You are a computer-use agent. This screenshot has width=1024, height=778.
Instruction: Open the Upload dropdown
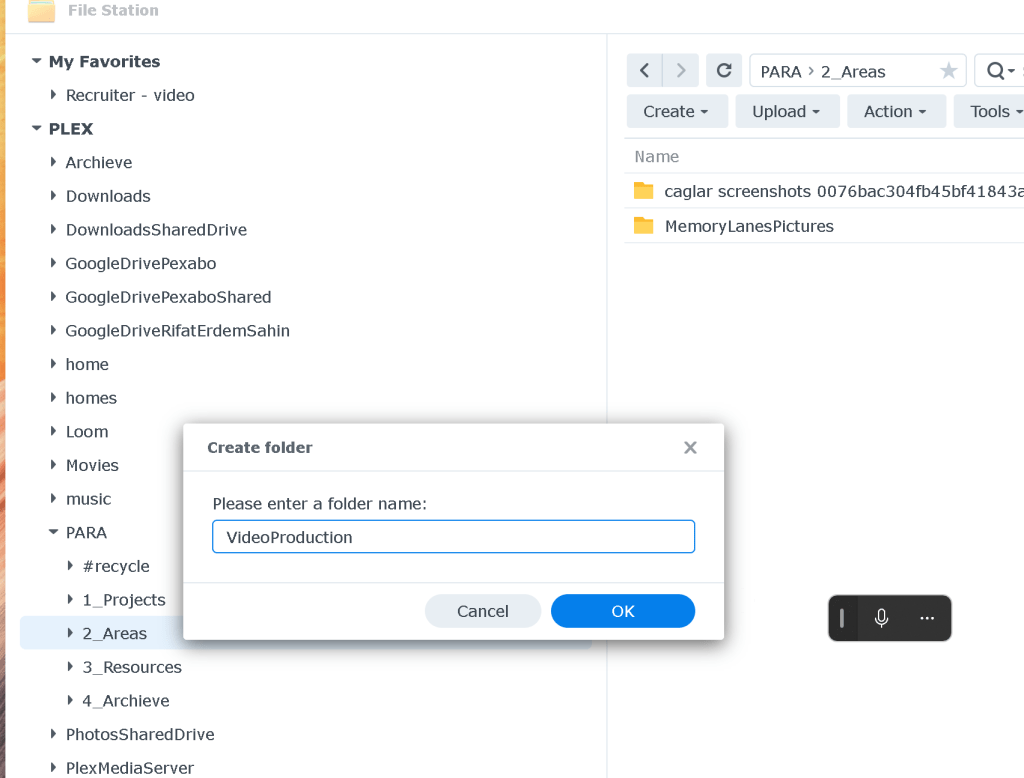(x=787, y=112)
